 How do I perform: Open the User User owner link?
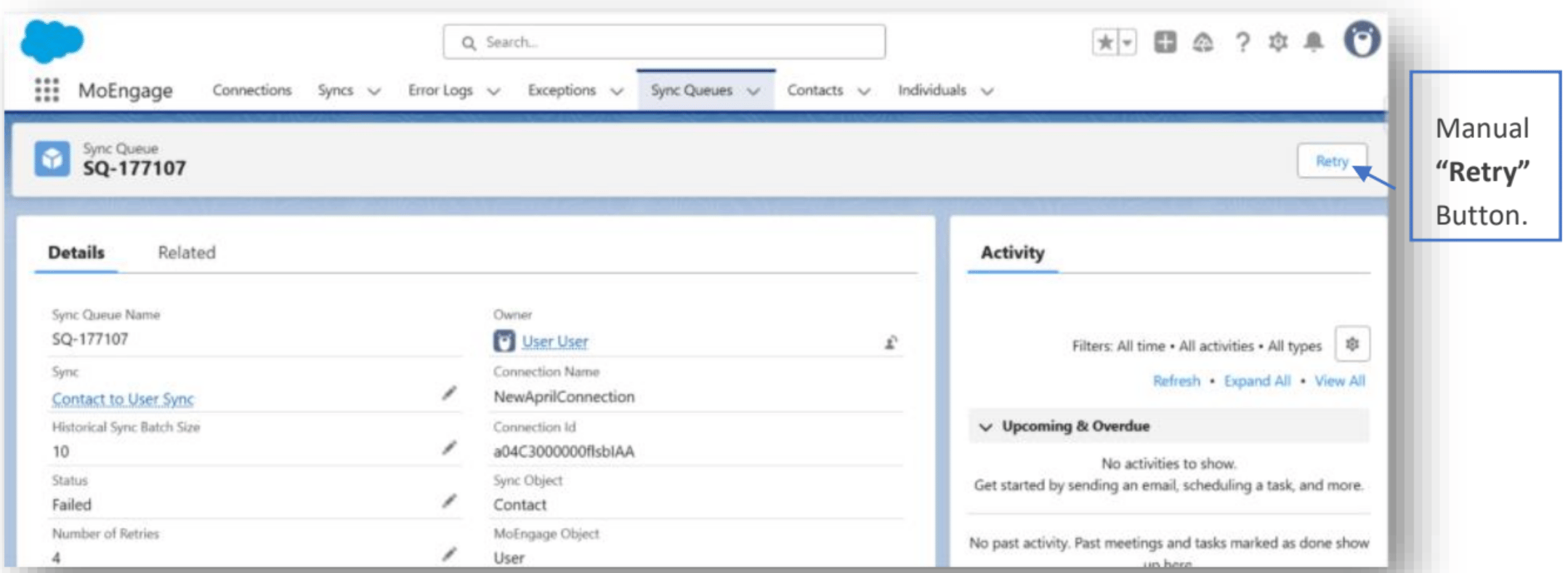(555, 341)
